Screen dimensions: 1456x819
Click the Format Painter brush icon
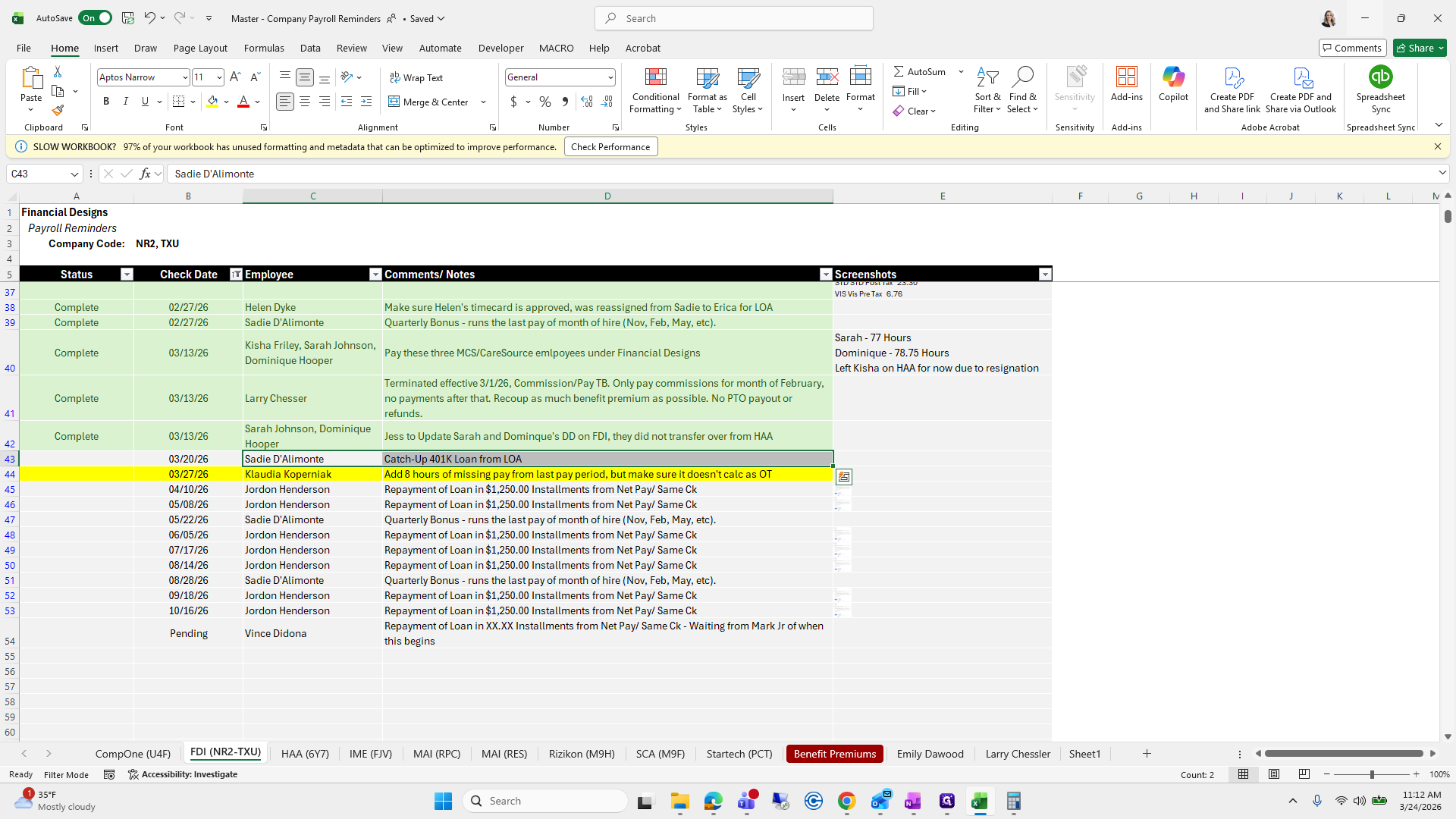click(x=58, y=111)
